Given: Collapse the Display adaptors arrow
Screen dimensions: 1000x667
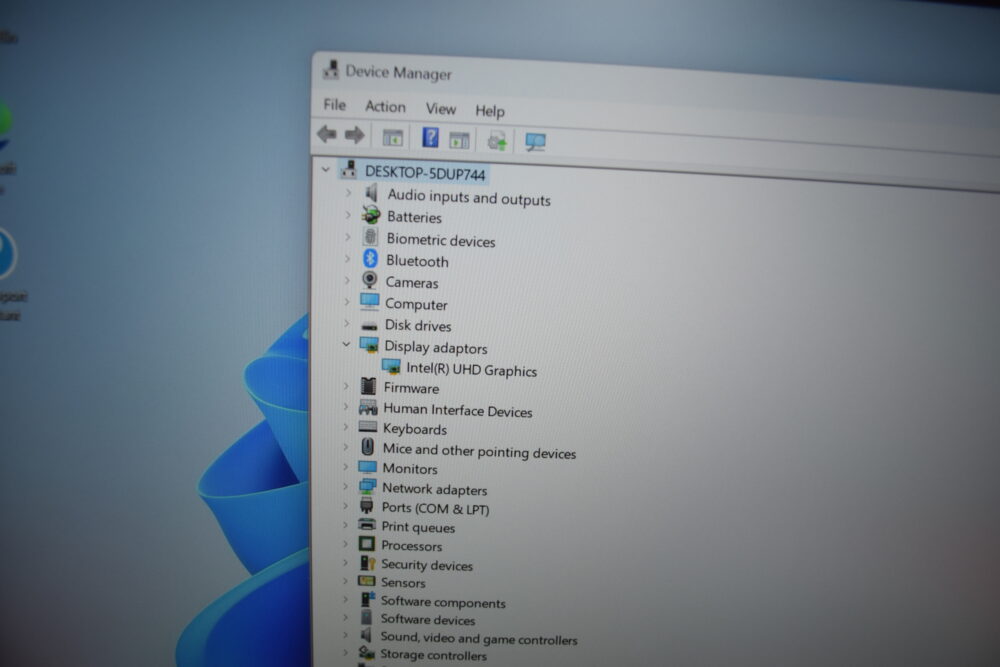Looking at the screenshot, I should tap(346, 344).
